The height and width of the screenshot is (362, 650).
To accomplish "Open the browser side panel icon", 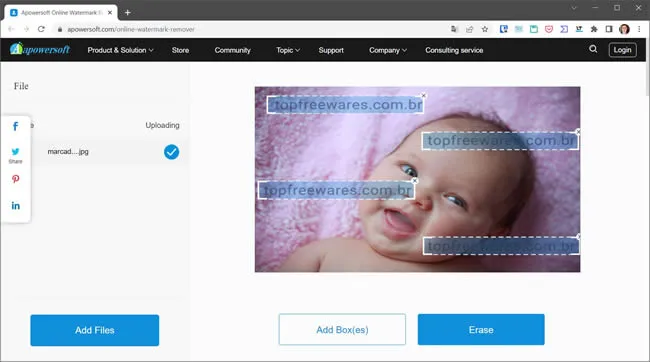I will (x=609, y=29).
